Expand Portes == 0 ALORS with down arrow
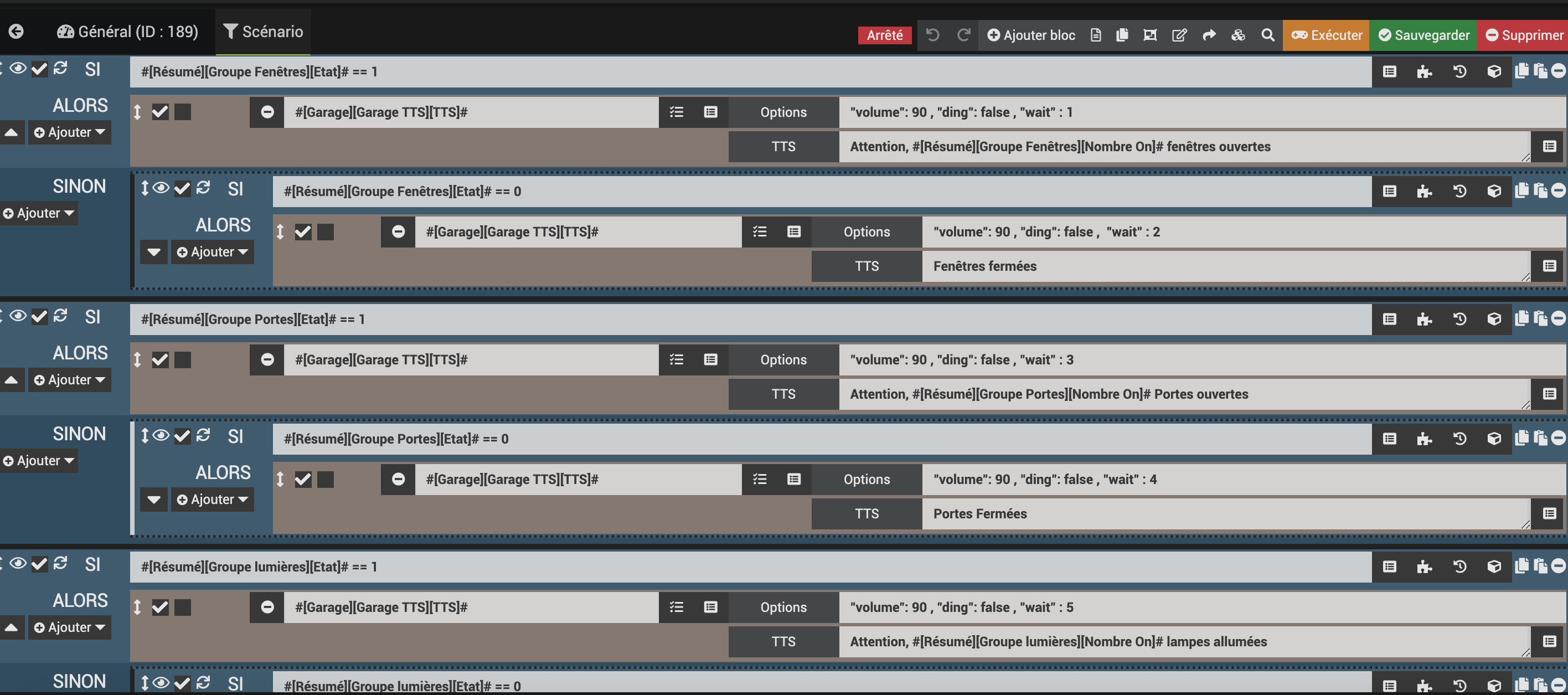 tap(154, 500)
